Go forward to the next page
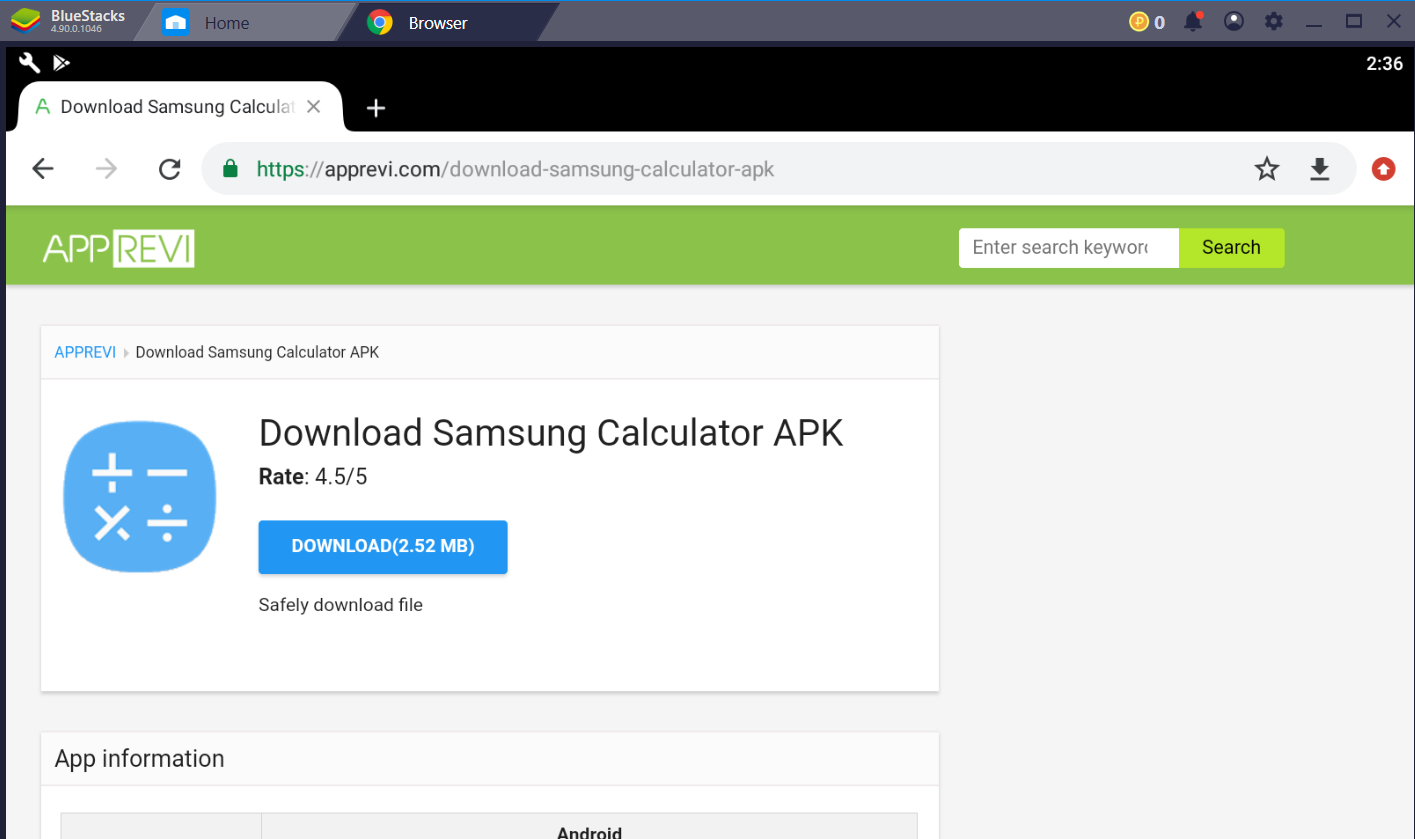The width and height of the screenshot is (1415, 839). point(106,169)
